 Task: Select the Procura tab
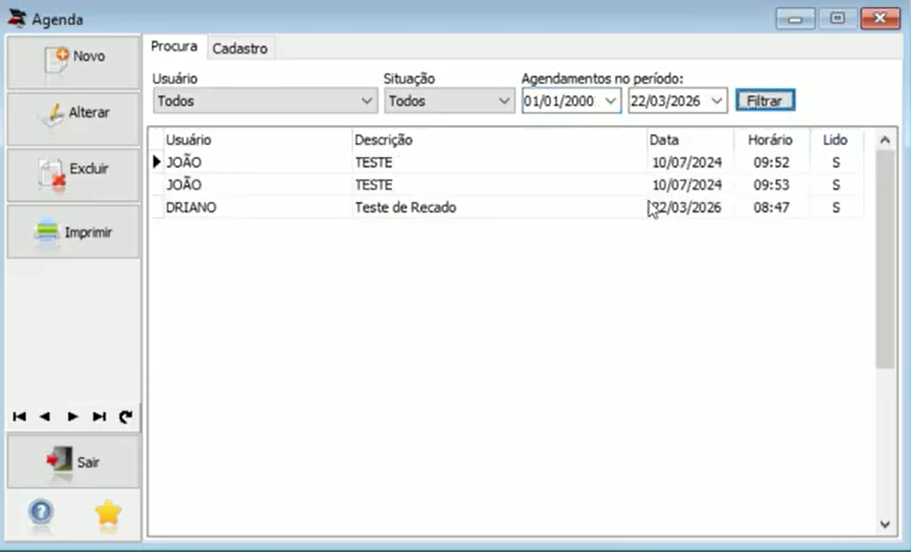coord(174,46)
